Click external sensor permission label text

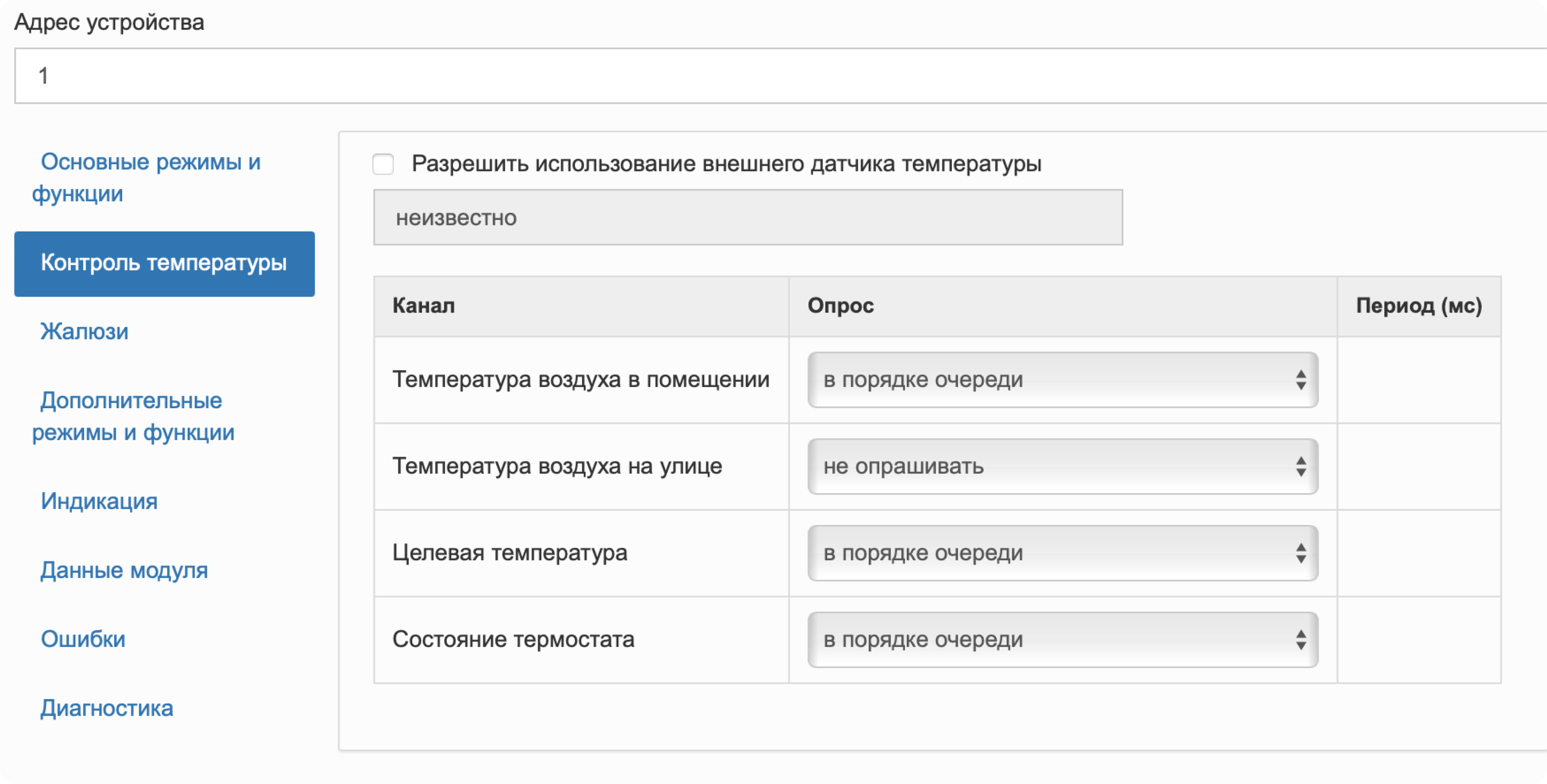click(x=726, y=164)
